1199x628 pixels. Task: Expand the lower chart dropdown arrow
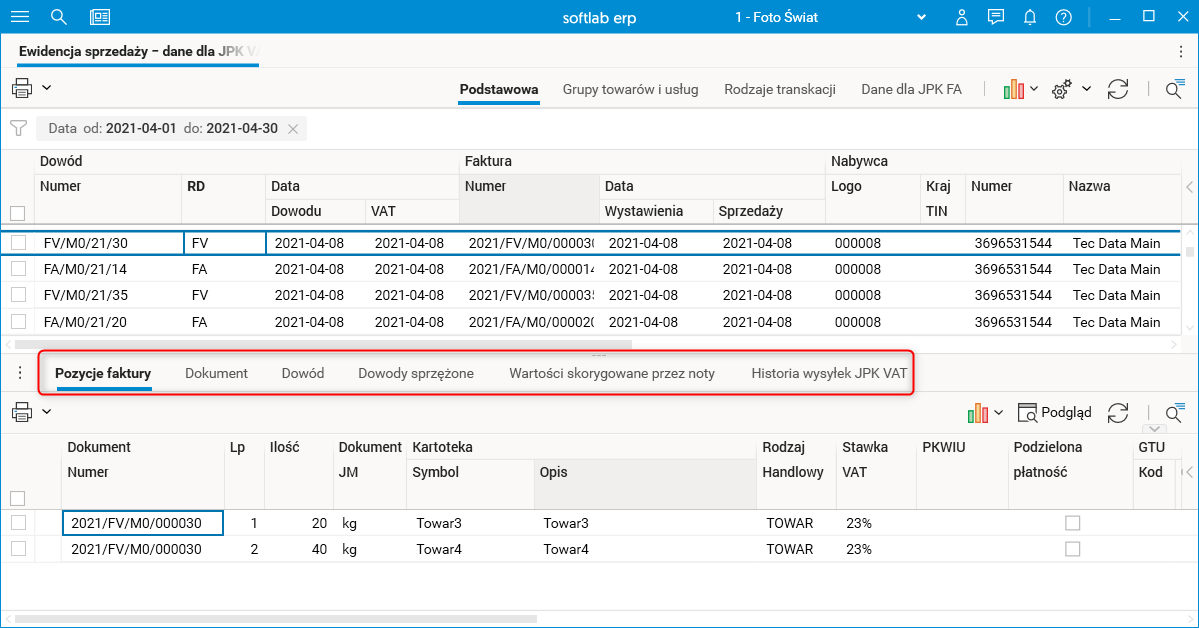pyautogui.click(x=999, y=413)
